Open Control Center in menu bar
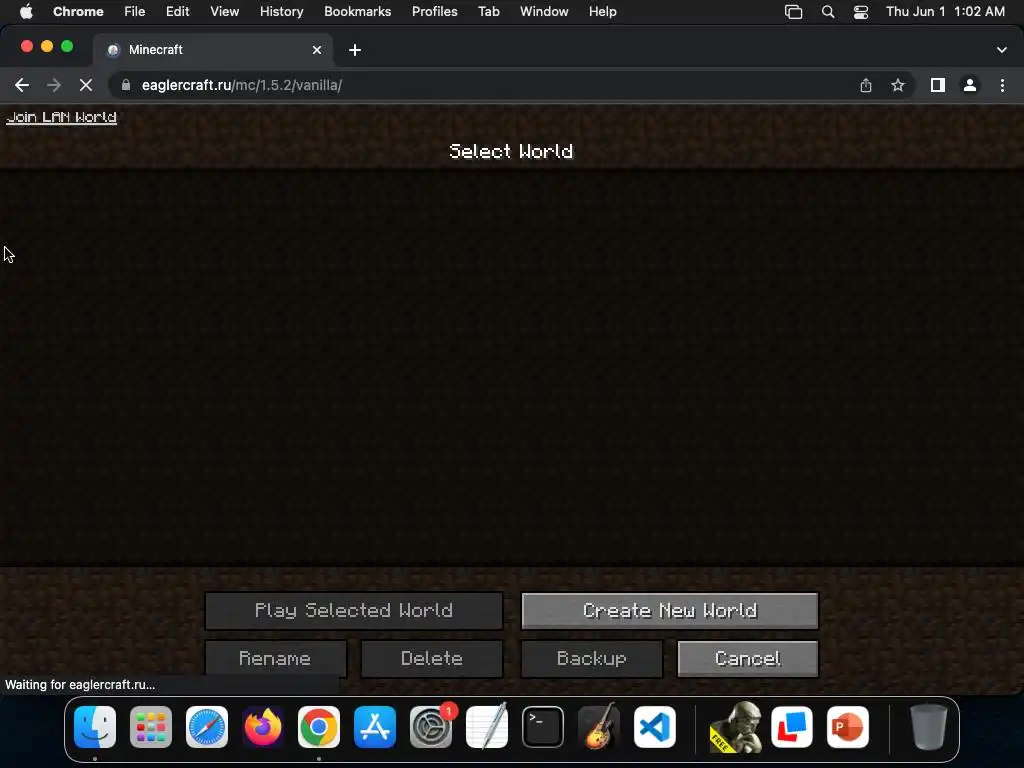The image size is (1024, 768). click(x=861, y=12)
